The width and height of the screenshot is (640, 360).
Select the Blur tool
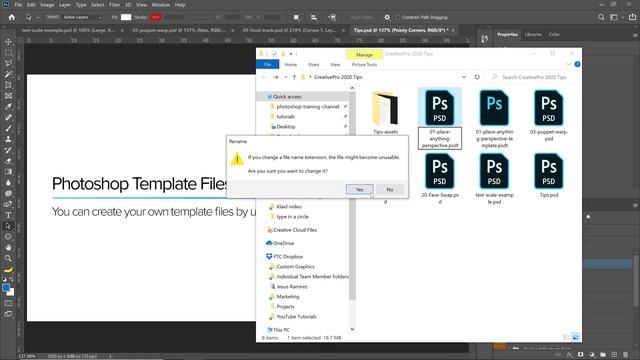(x=8, y=182)
